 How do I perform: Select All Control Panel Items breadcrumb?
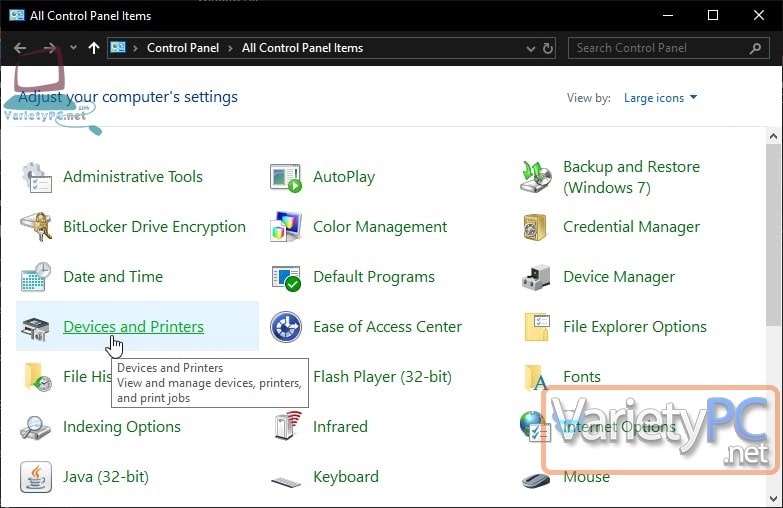[x=303, y=48]
